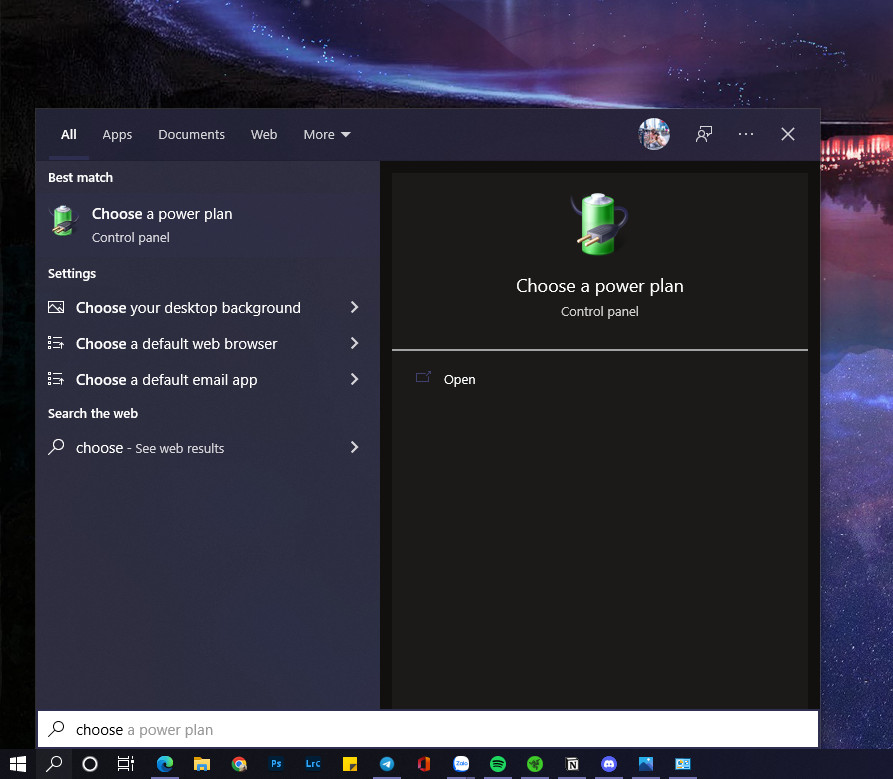893x779 pixels.
Task: Click the taskbar search magnifier icon
Action: coord(54,764)
